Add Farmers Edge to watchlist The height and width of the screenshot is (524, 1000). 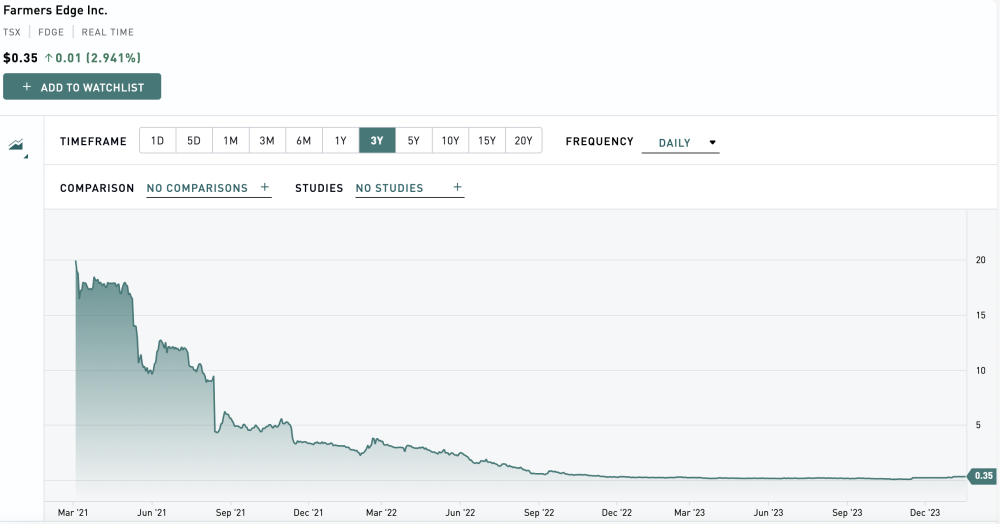[x=82, y=87]
